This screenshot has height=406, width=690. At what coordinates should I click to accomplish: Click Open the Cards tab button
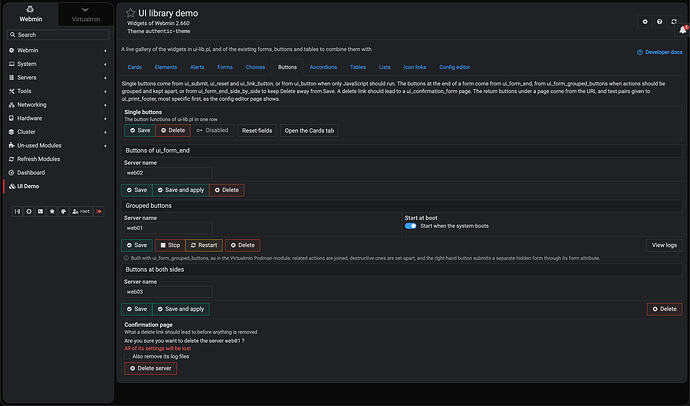[x=309, y=131]
